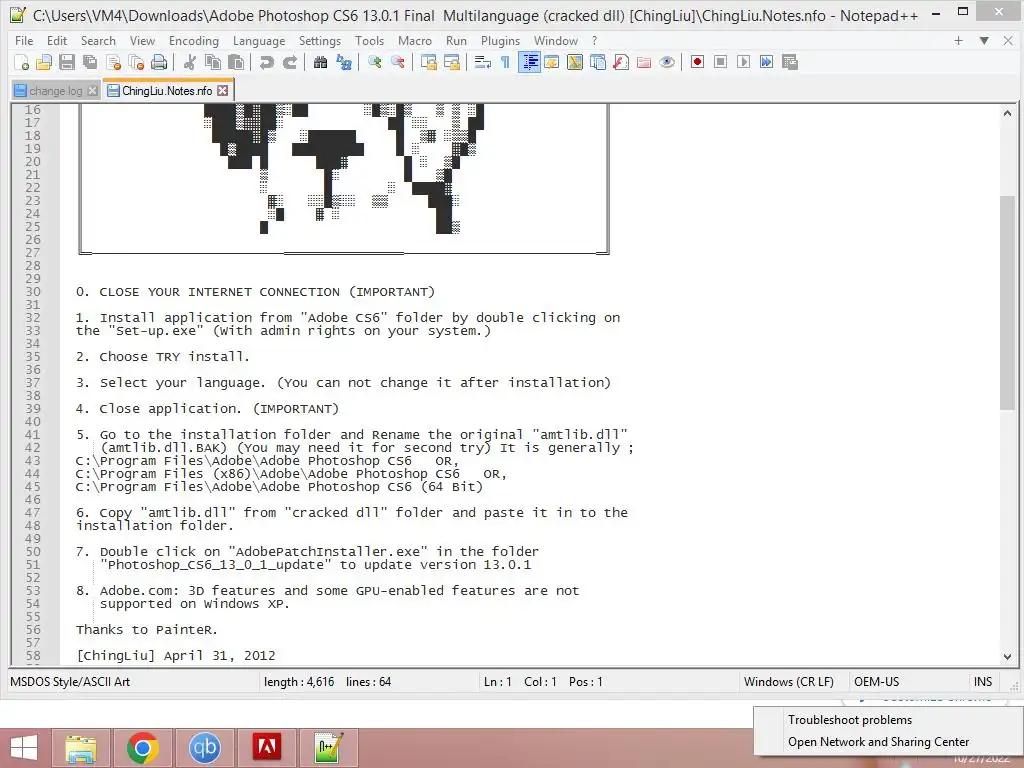Zoom in with the magnifier plus icon
The width and height of the screenshot is (1024, 768).
tap(374, 62)
